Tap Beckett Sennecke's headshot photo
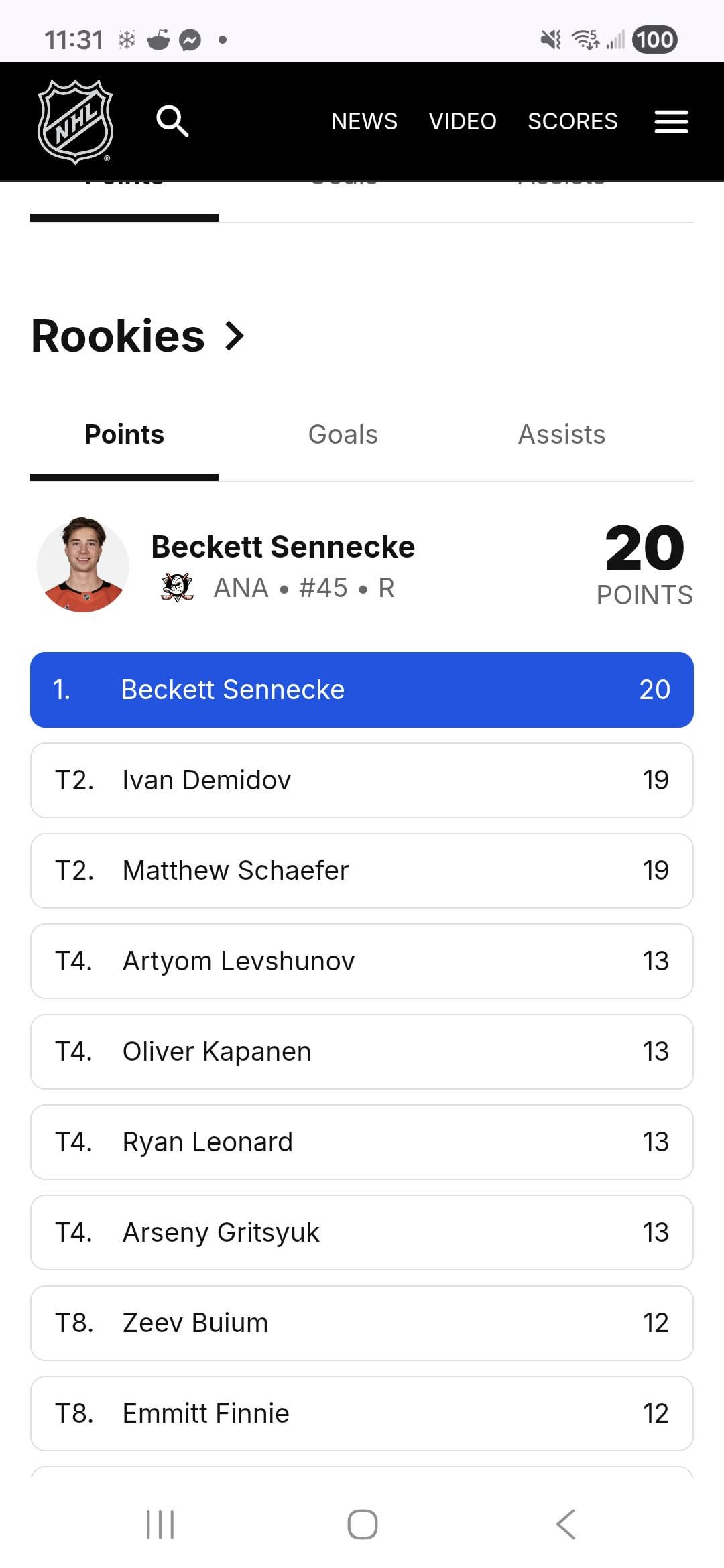 tap(83, 565)
